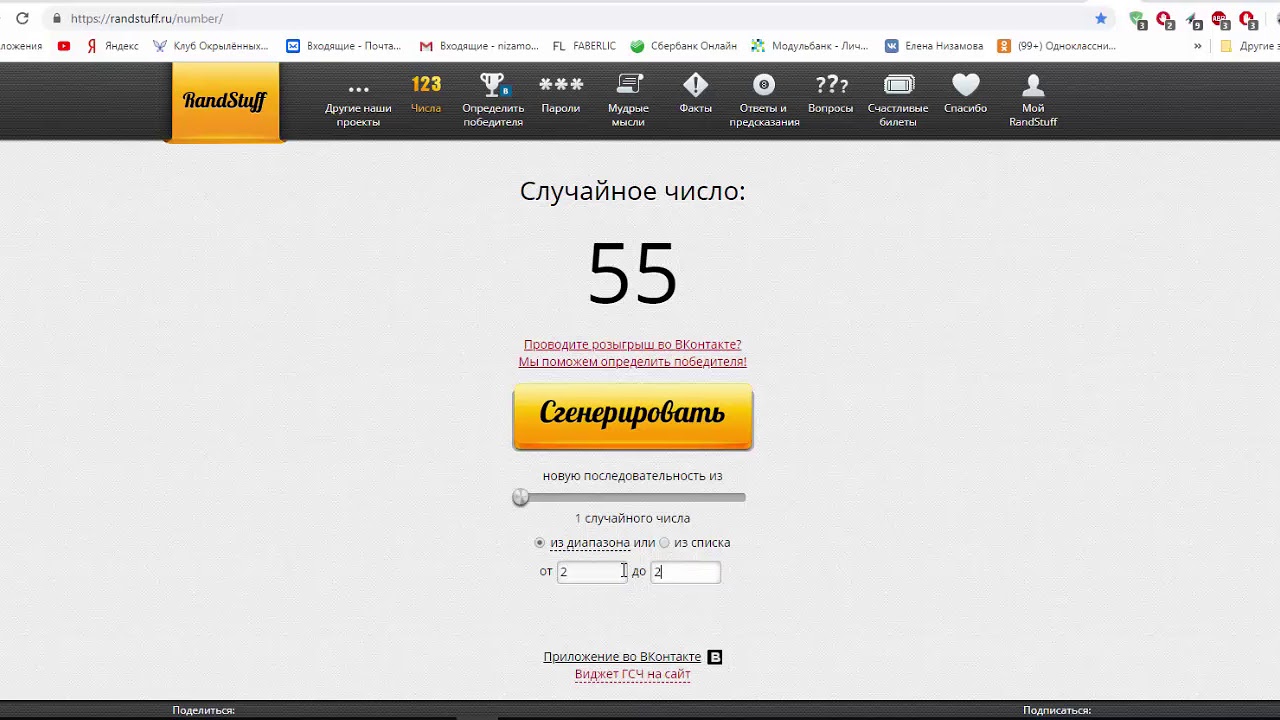Image resolution: width=1280 pixels, height=720 pixels.
Task: Select the Числа 123 section
Action: [x=426, y=95]
